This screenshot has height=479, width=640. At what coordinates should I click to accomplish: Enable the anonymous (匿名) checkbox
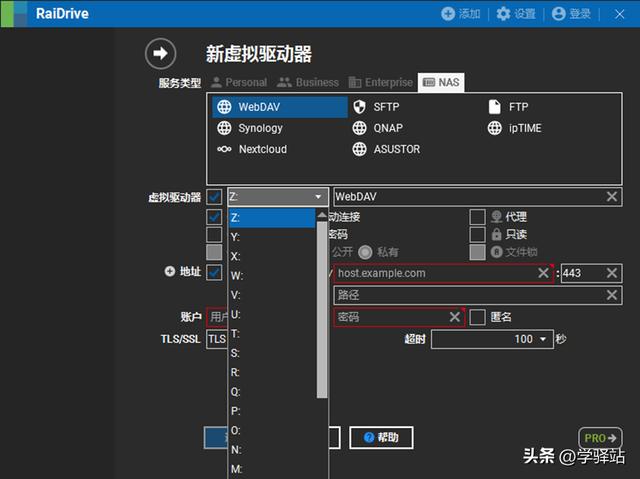coord(477,317)
